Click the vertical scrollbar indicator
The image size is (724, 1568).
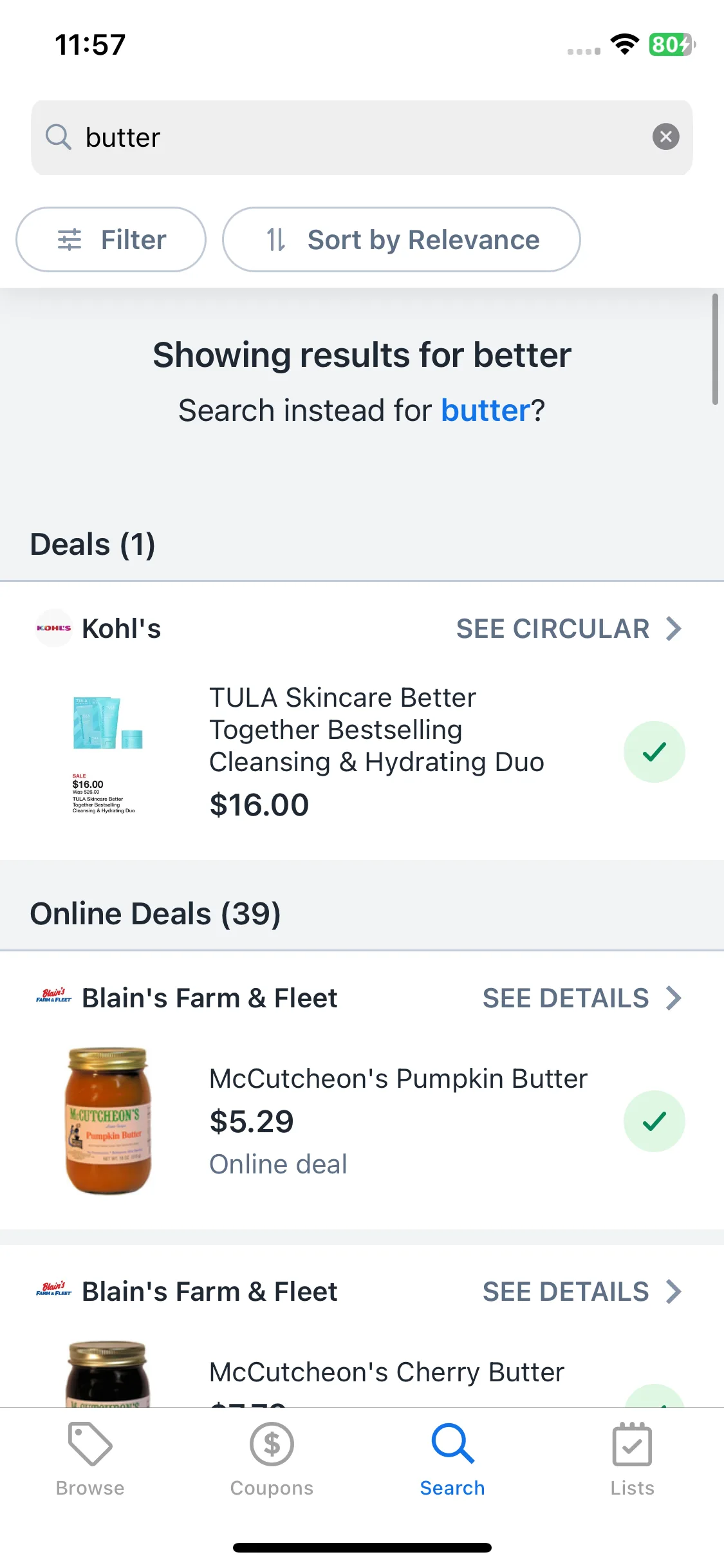715,349
